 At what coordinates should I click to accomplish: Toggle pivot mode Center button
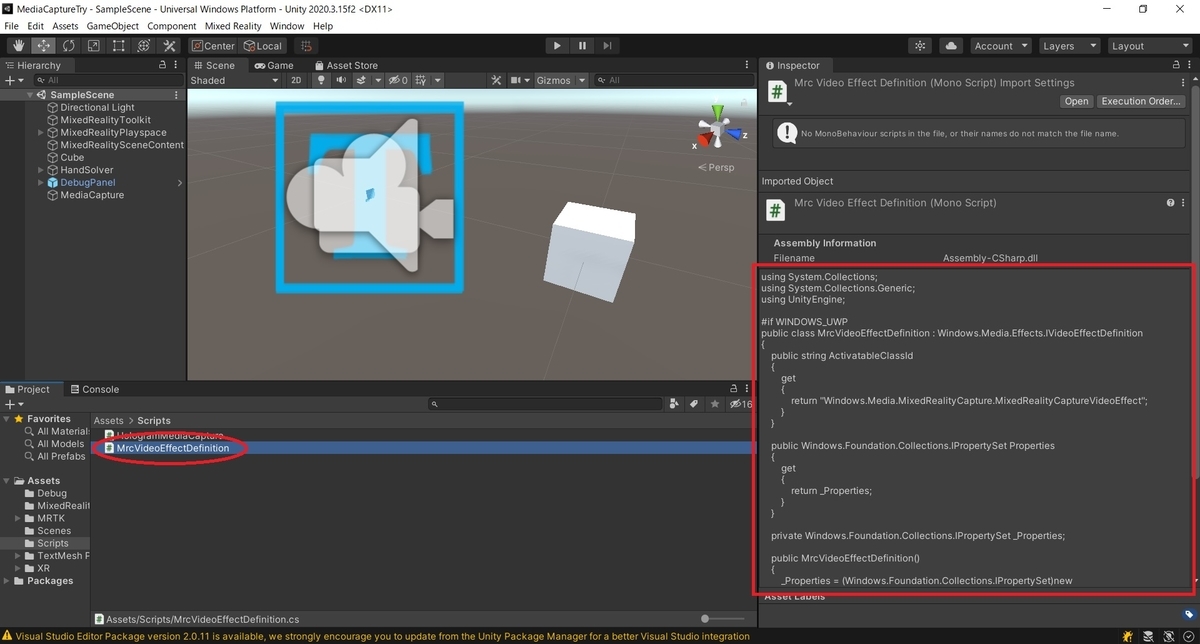click(x=213, y=46)
